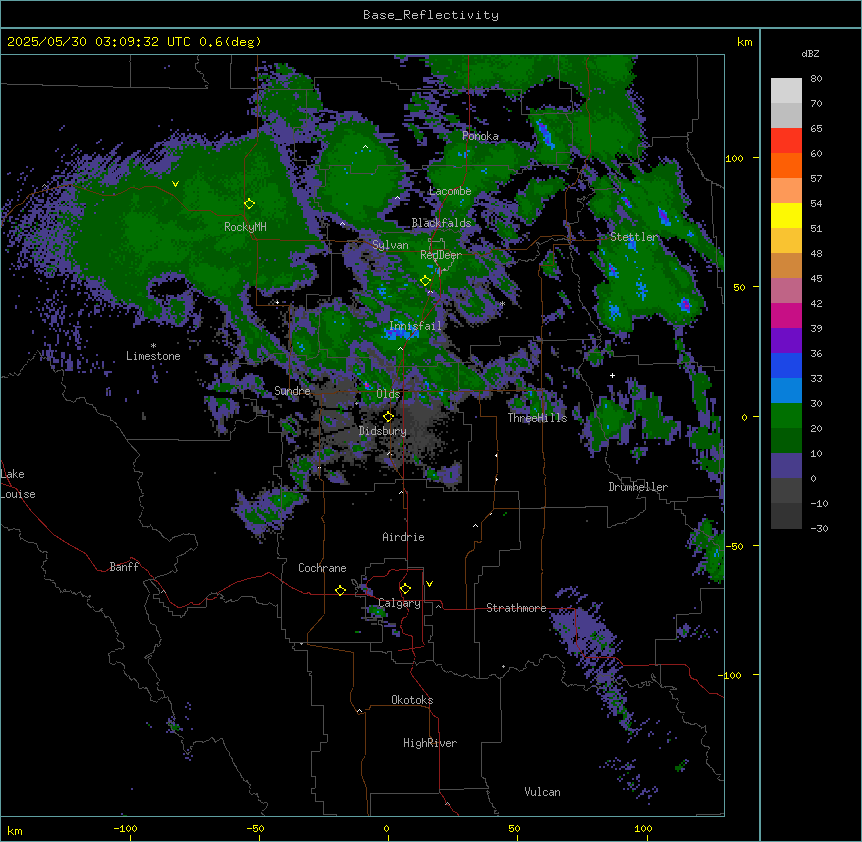
Task: Click the Stettler city label
Action: click(x=634, y=237)
